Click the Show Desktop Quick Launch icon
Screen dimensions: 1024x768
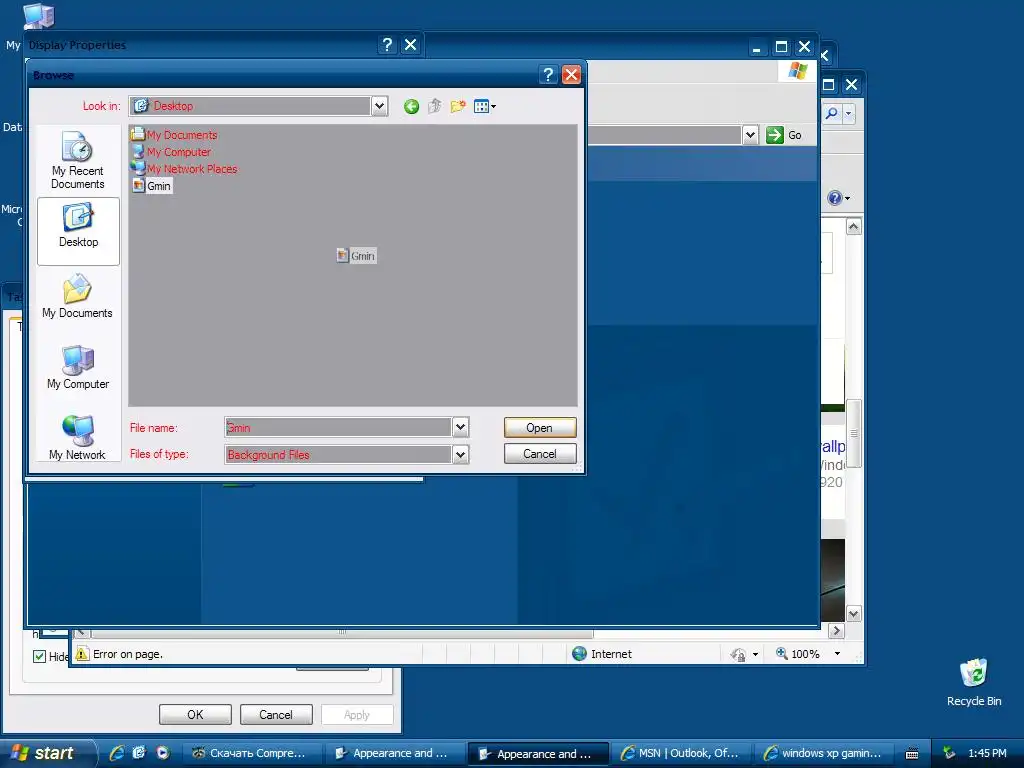click(x=139, y=753)
